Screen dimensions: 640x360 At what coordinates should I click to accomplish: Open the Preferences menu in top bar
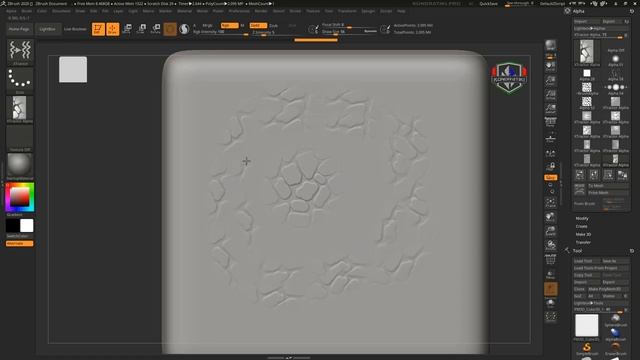(x=239, y=11)
